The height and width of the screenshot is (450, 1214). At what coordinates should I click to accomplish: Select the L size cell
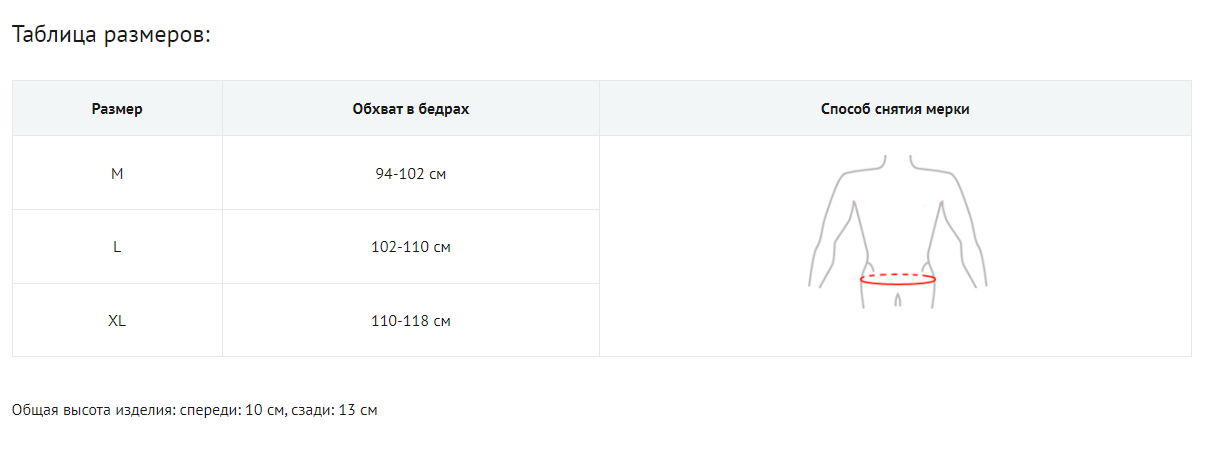pos(117,247)
